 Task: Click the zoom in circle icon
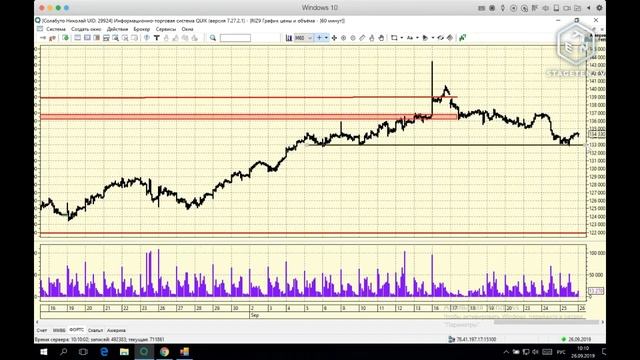coord(343,38)
